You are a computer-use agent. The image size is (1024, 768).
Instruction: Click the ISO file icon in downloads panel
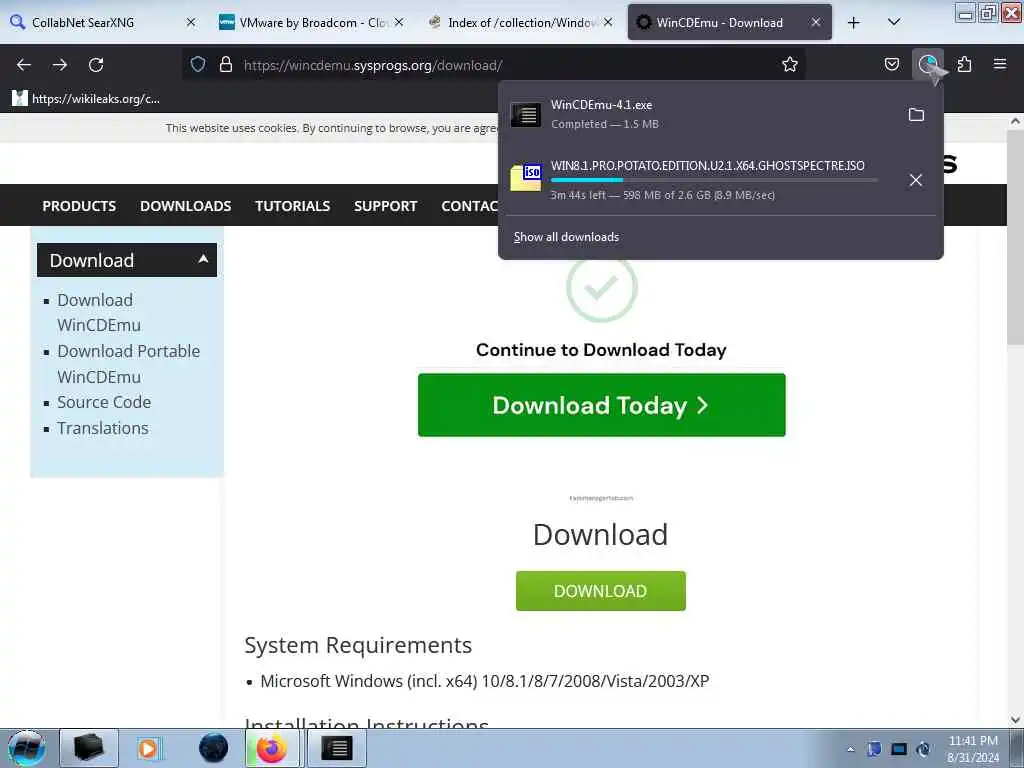pyautogui.click(x=526, y=177)
